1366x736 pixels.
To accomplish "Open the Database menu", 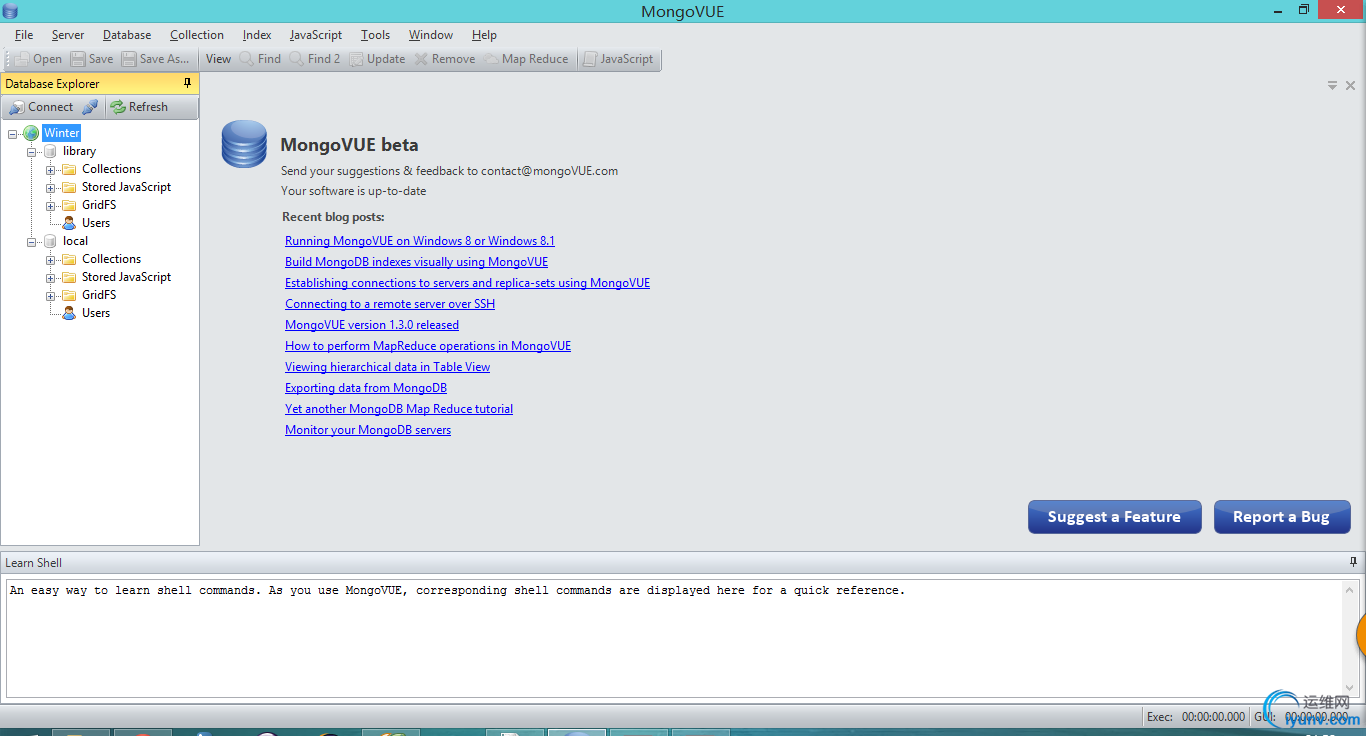I will pyautogui.click(x=127, y=35).
